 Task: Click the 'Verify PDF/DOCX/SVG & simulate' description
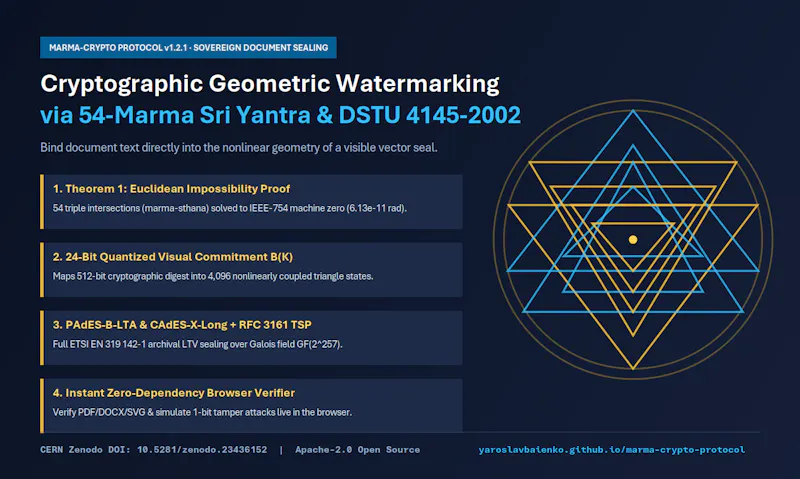point(202,412)
